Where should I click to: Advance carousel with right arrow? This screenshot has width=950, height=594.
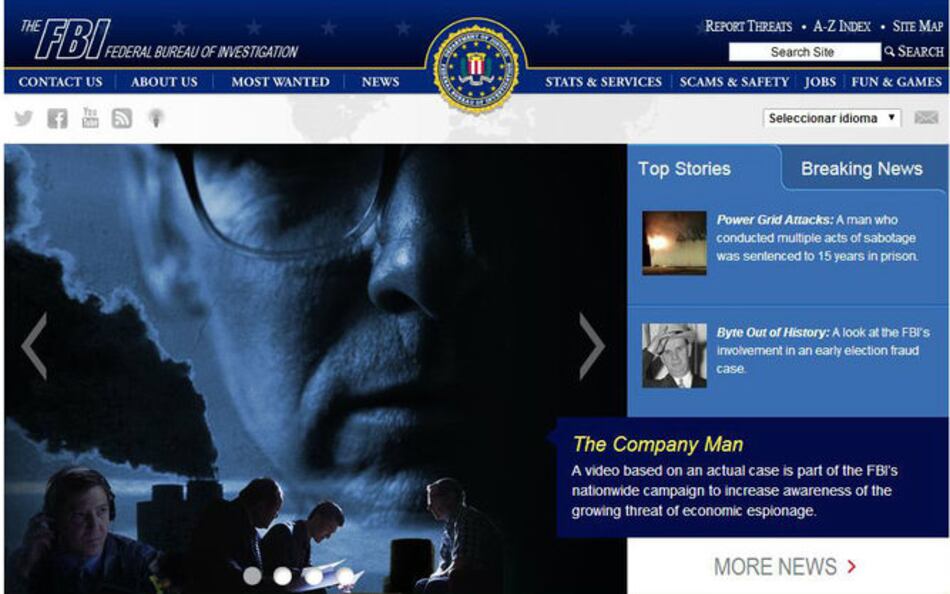(591, 346)
